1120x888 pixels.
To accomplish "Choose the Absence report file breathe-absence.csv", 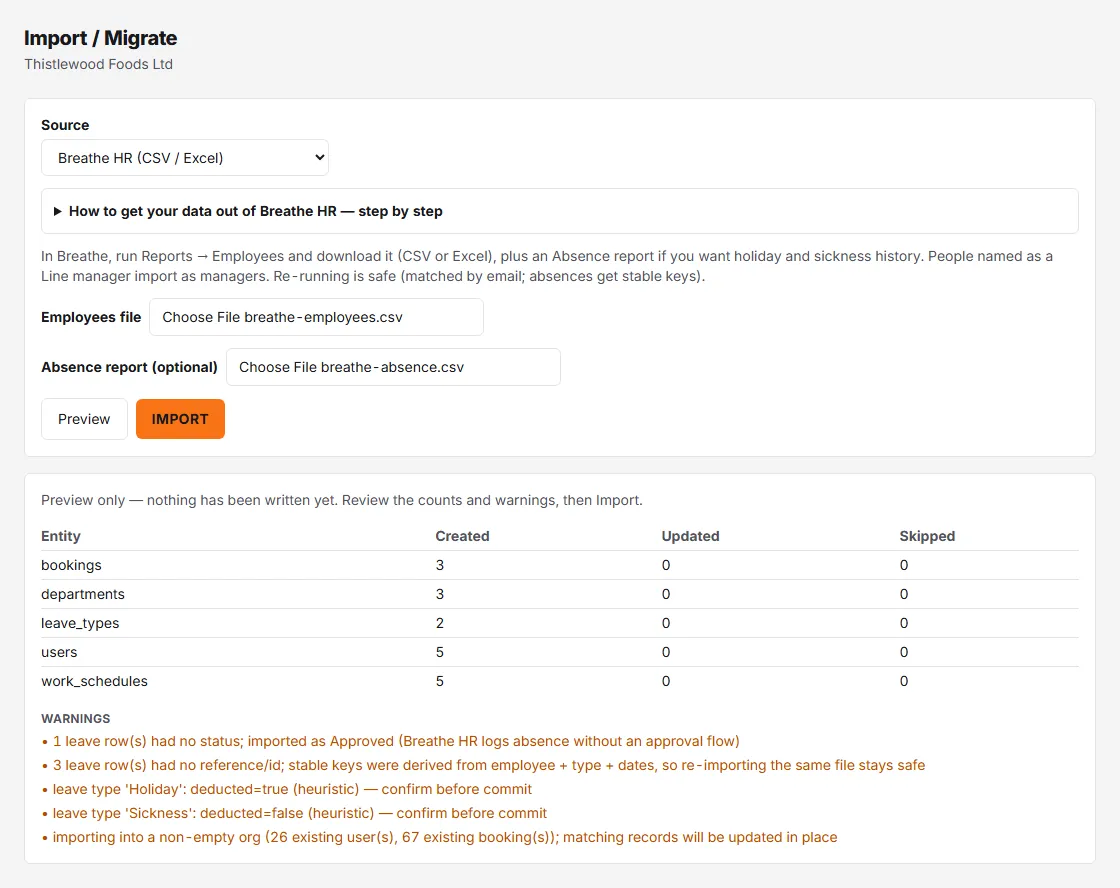I will (393, 367).
